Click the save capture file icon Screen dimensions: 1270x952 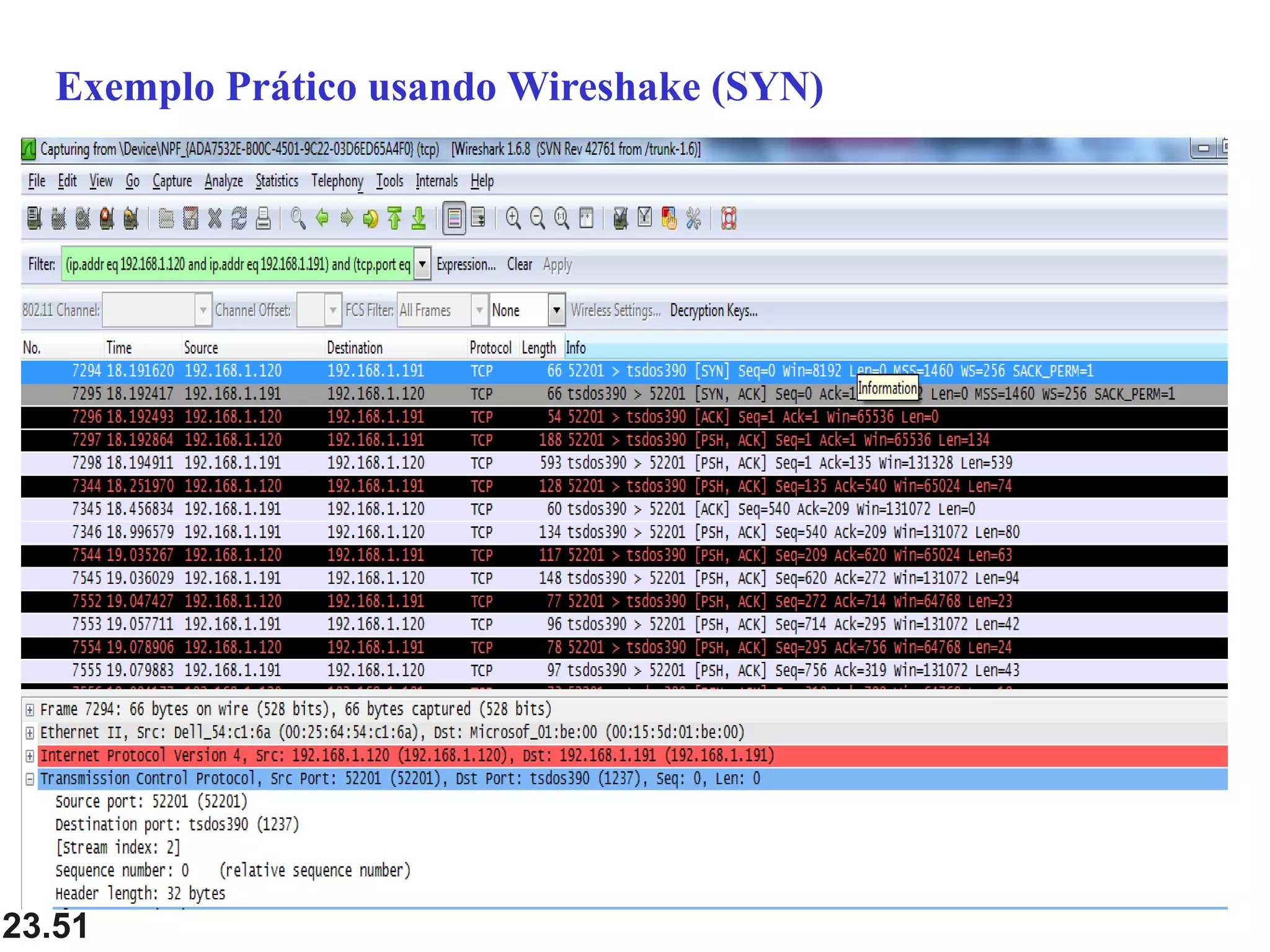[191, 218]
